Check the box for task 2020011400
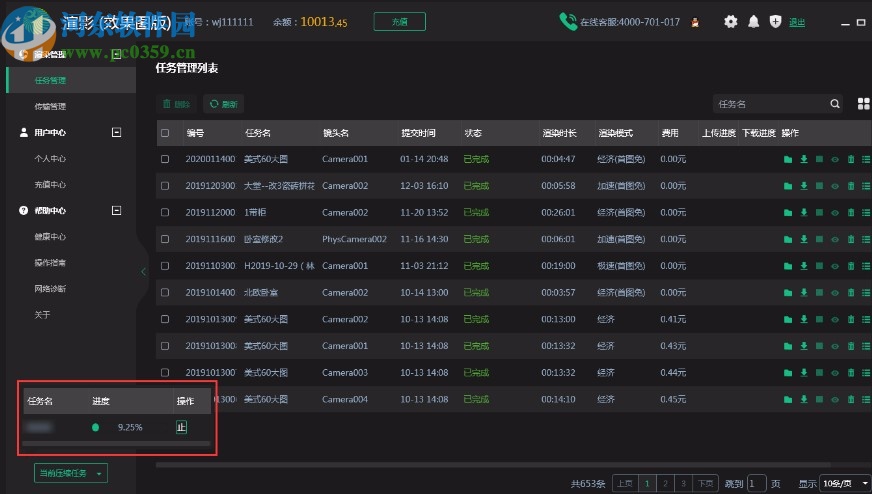 pos(165,159)
